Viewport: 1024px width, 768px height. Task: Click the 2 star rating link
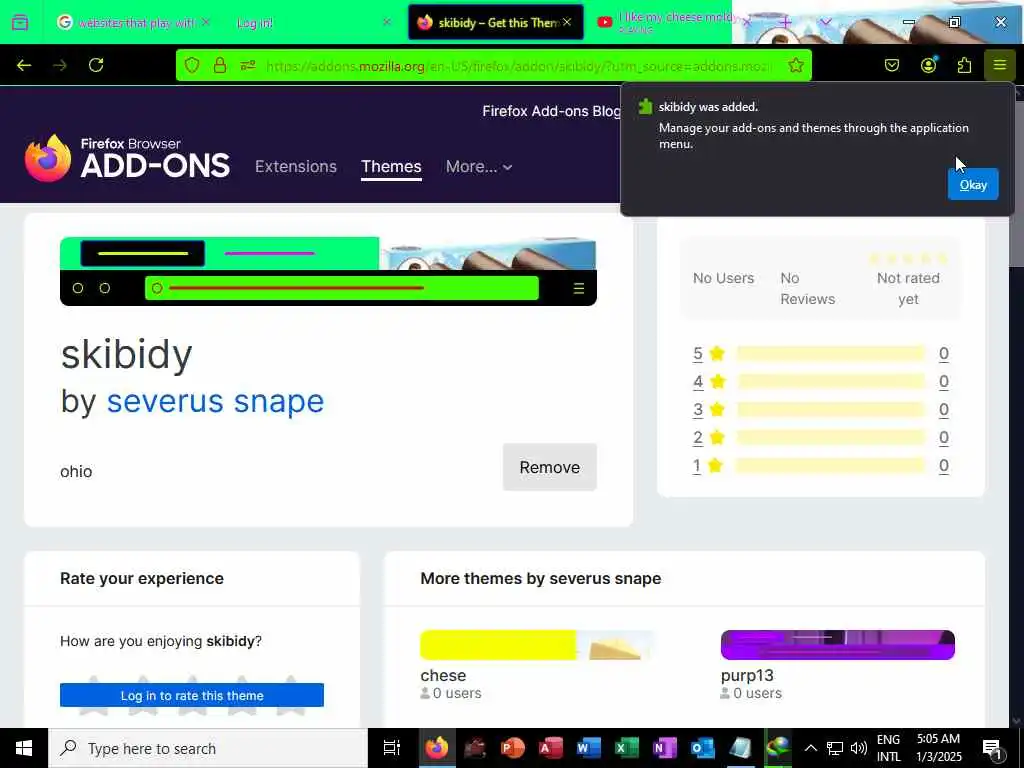pyautogui.click(x=697, y=438)
